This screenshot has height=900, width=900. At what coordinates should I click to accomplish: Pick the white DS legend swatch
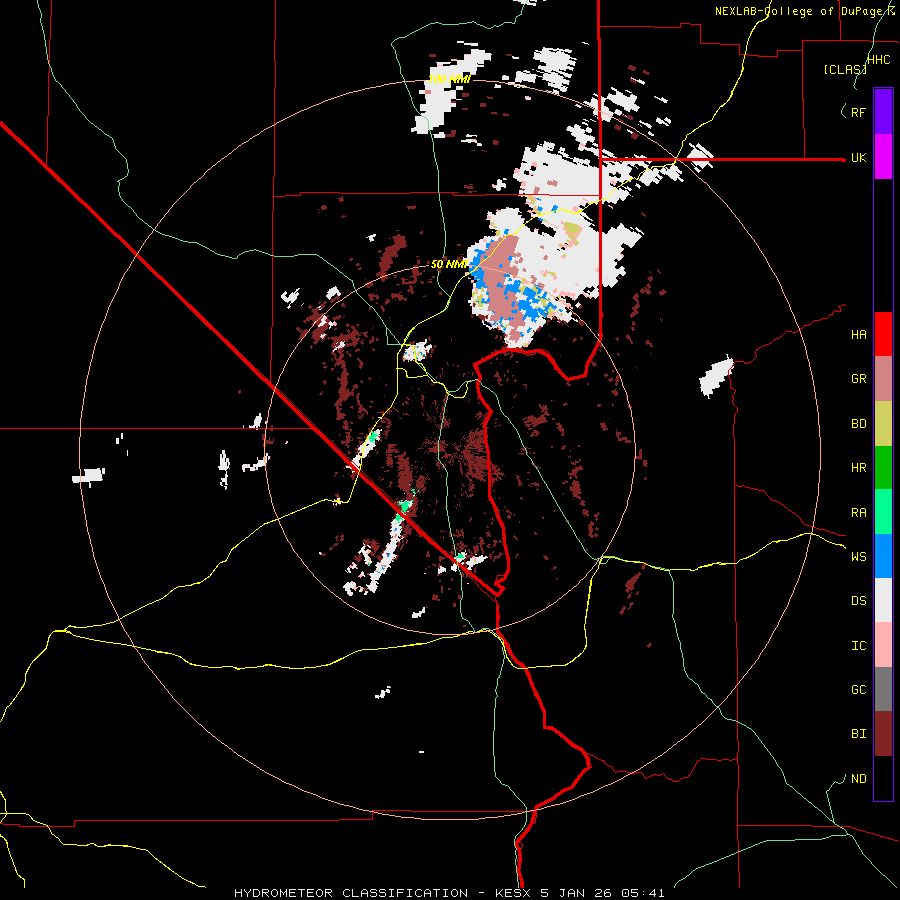point(883,600)
